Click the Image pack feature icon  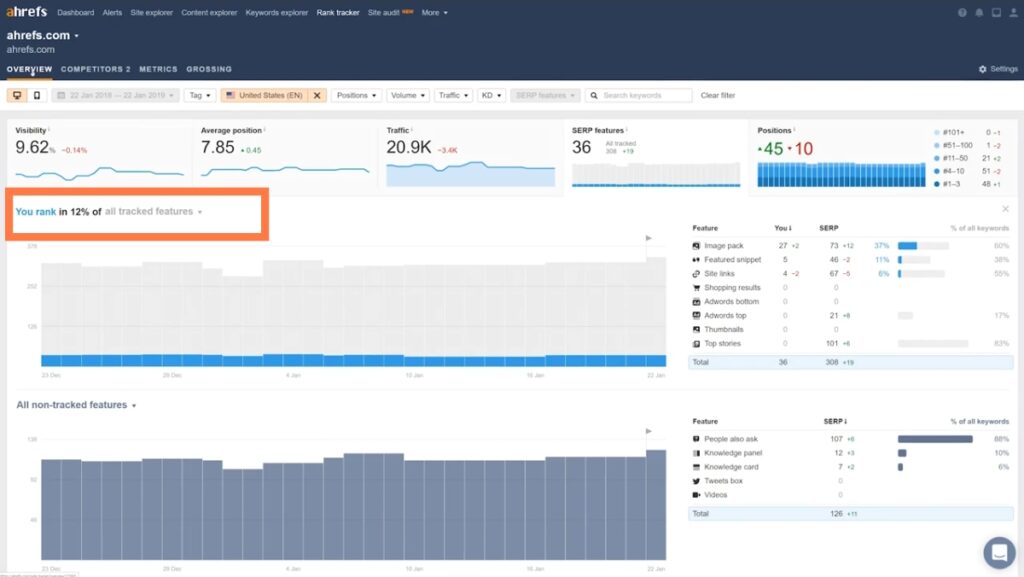coord(696,246)
